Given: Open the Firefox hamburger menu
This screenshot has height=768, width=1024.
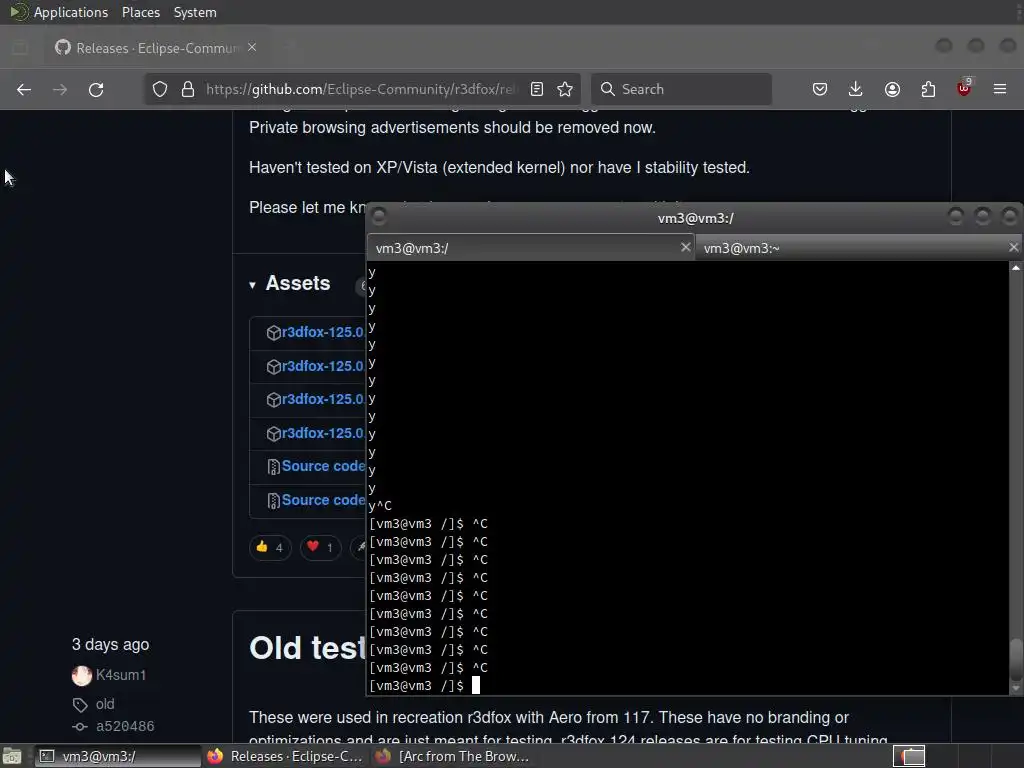Looking at the screenshot, I should click(x=1000, y=89).
